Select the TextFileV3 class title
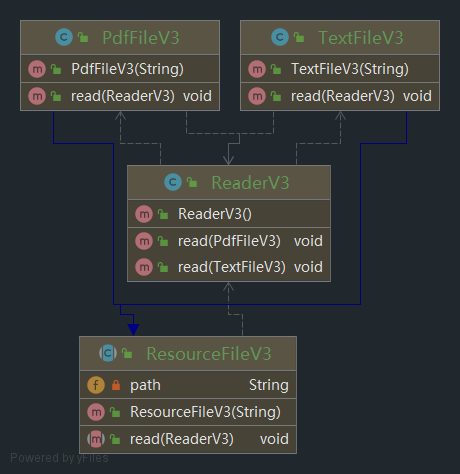This screenshot has width=460, height=474. coord(361,37)
